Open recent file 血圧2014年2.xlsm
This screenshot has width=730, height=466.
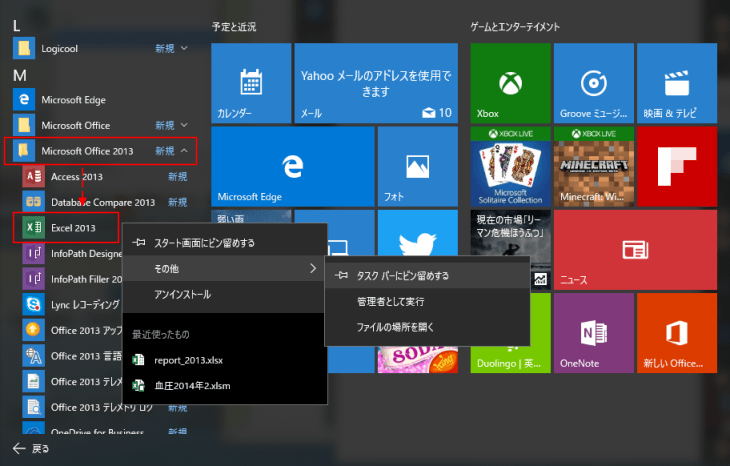(x=224, y=385)
